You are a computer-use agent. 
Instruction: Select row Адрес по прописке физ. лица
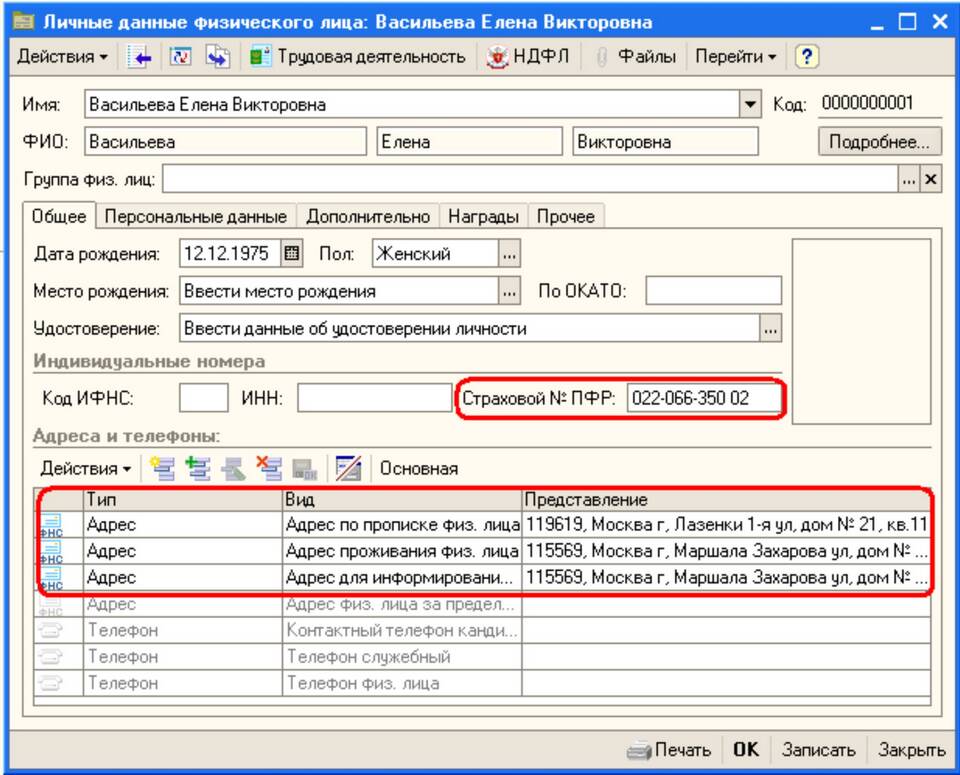[482, 525]
